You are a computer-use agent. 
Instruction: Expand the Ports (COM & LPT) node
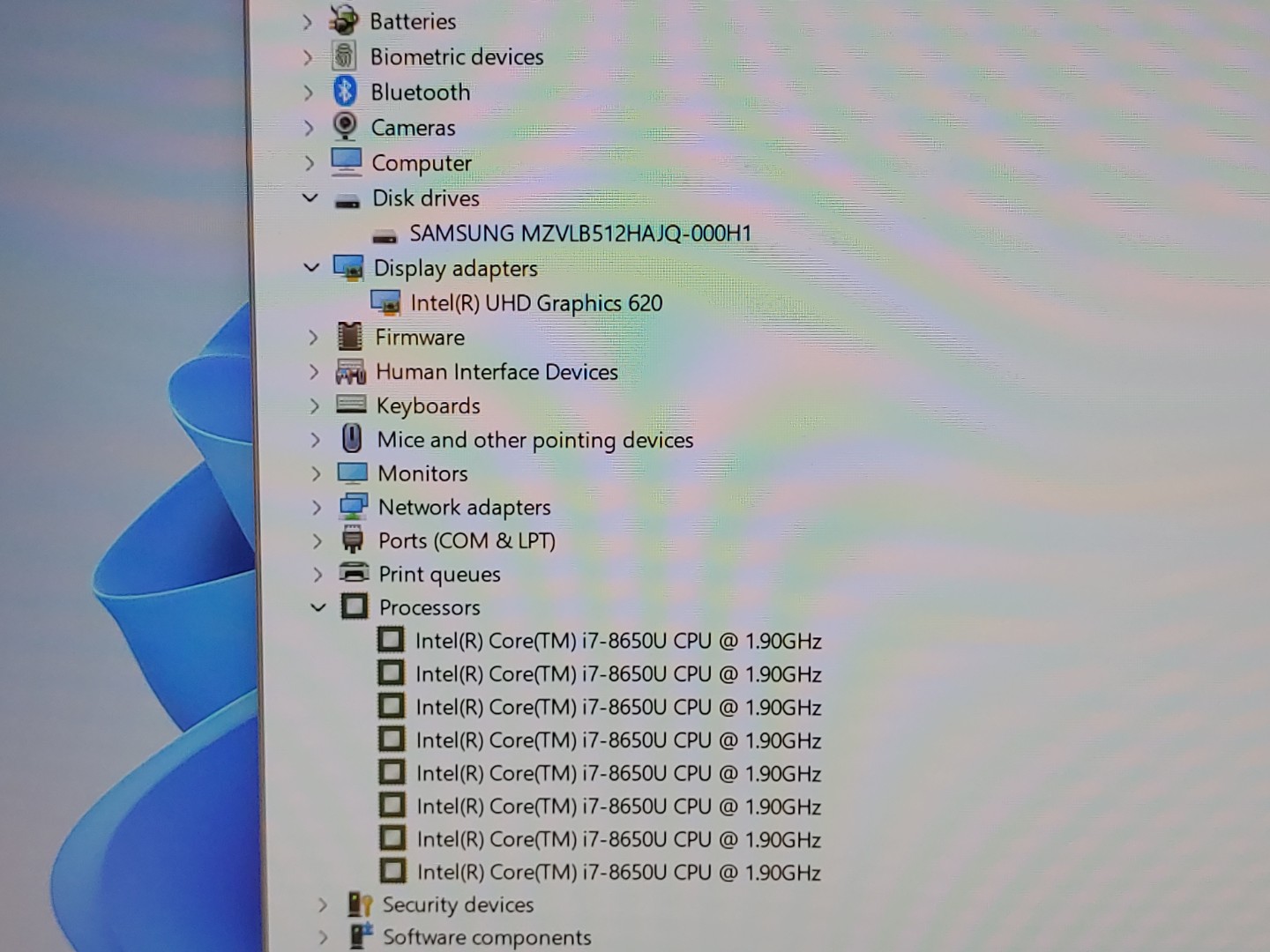317,540
